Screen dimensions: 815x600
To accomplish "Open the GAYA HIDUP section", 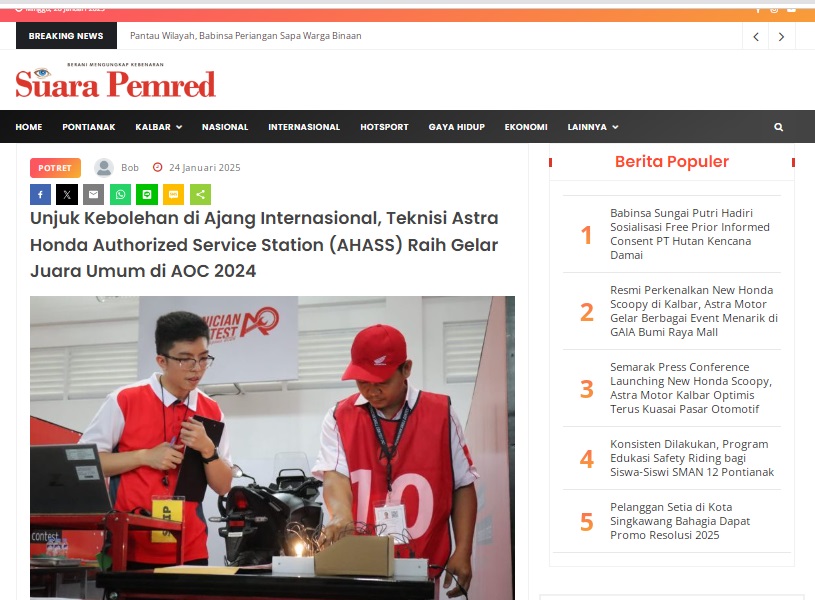I will (x=456, y=127).
